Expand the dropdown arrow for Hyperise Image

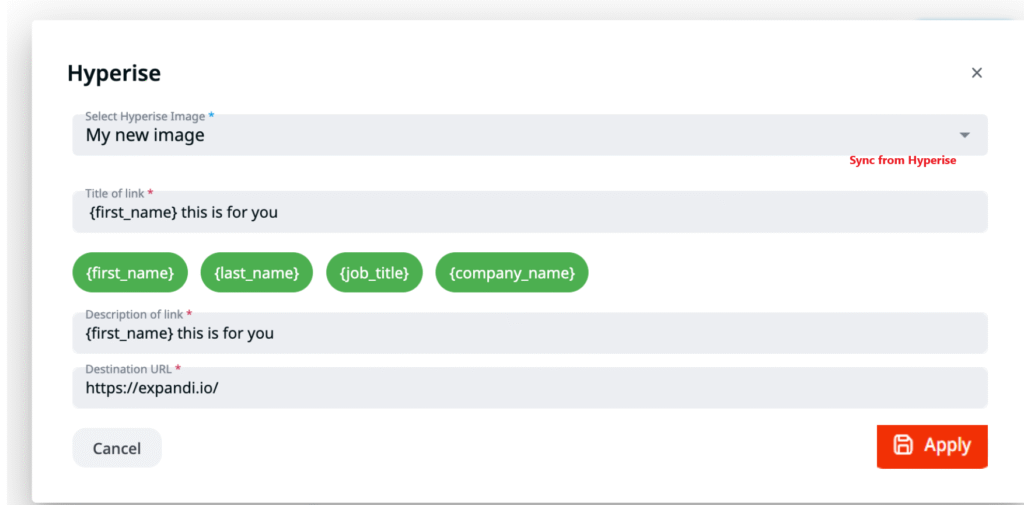coord(964,135)
